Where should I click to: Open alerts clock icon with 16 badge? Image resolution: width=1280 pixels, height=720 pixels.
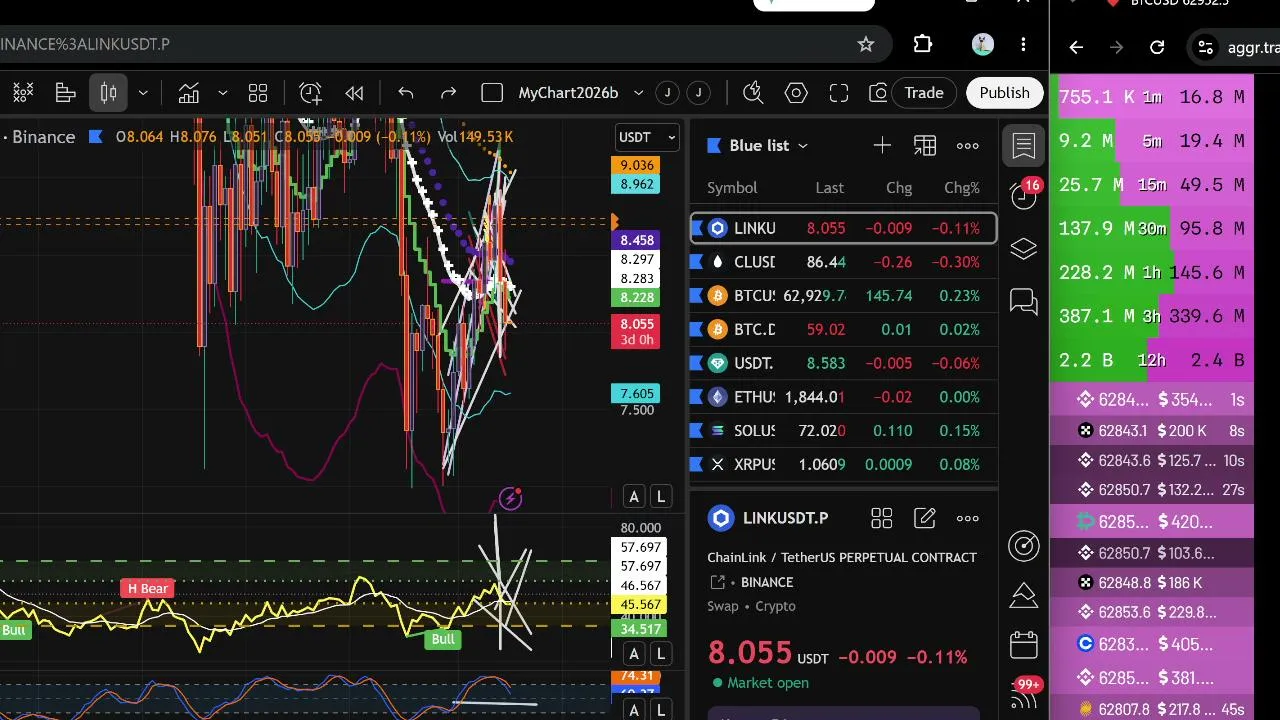pos(1024,194)
